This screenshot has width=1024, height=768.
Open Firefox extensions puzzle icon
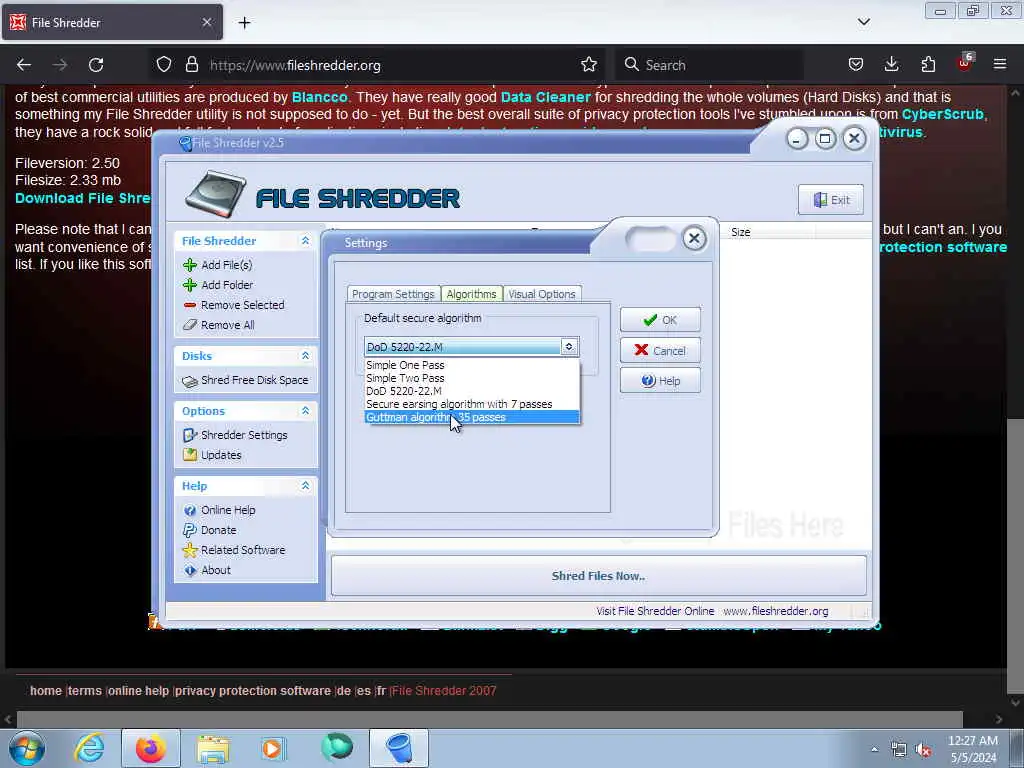click(928, 64)
